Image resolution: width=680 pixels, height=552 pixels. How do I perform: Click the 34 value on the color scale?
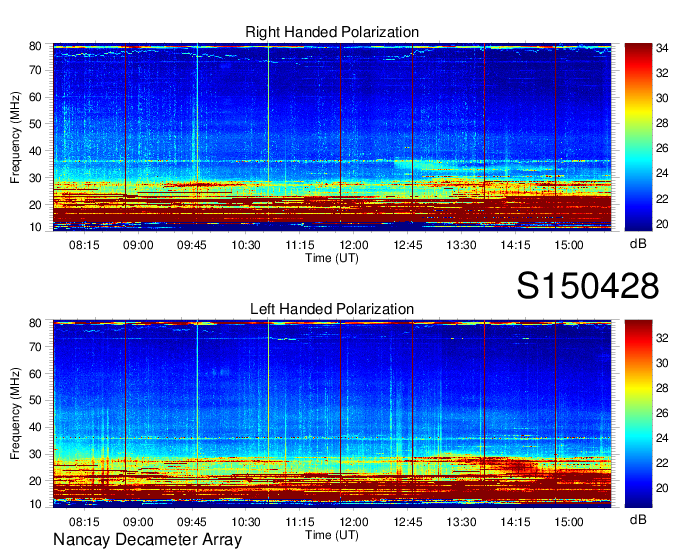[x=662, y=48]
